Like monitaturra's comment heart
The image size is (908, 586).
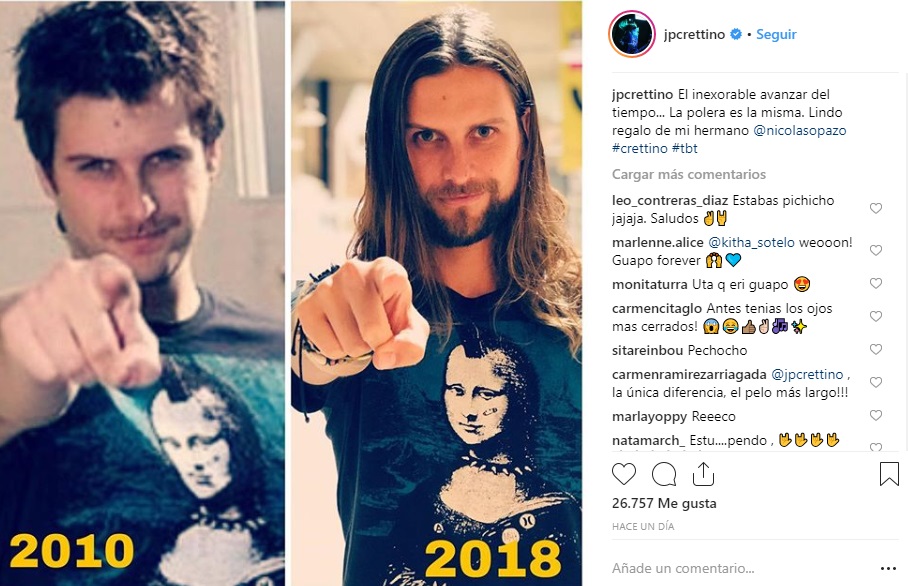point(876,283)
